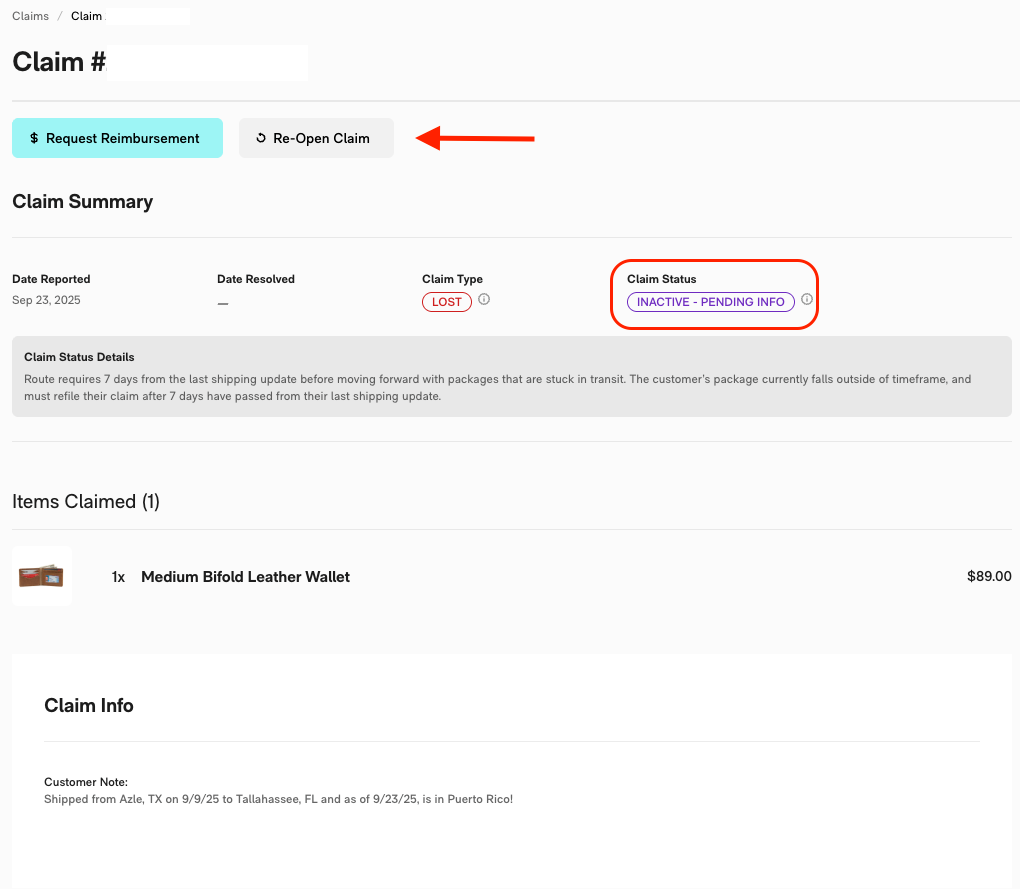Click the dollar sign icon on reimbursement button
The height and width of the screenshot is (889, 1020).
(34, 138)
